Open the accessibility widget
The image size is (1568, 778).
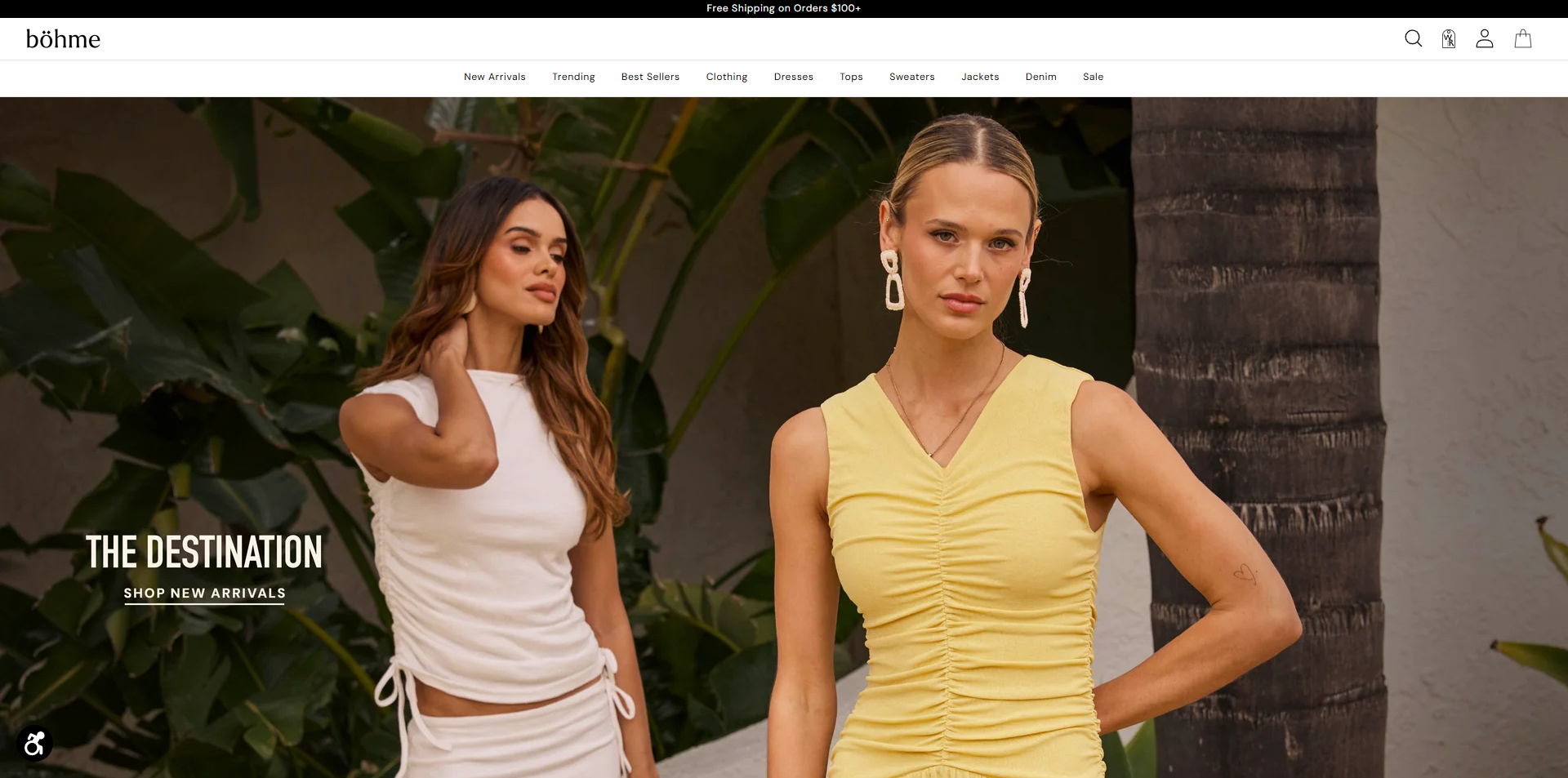tap(33, 744)
